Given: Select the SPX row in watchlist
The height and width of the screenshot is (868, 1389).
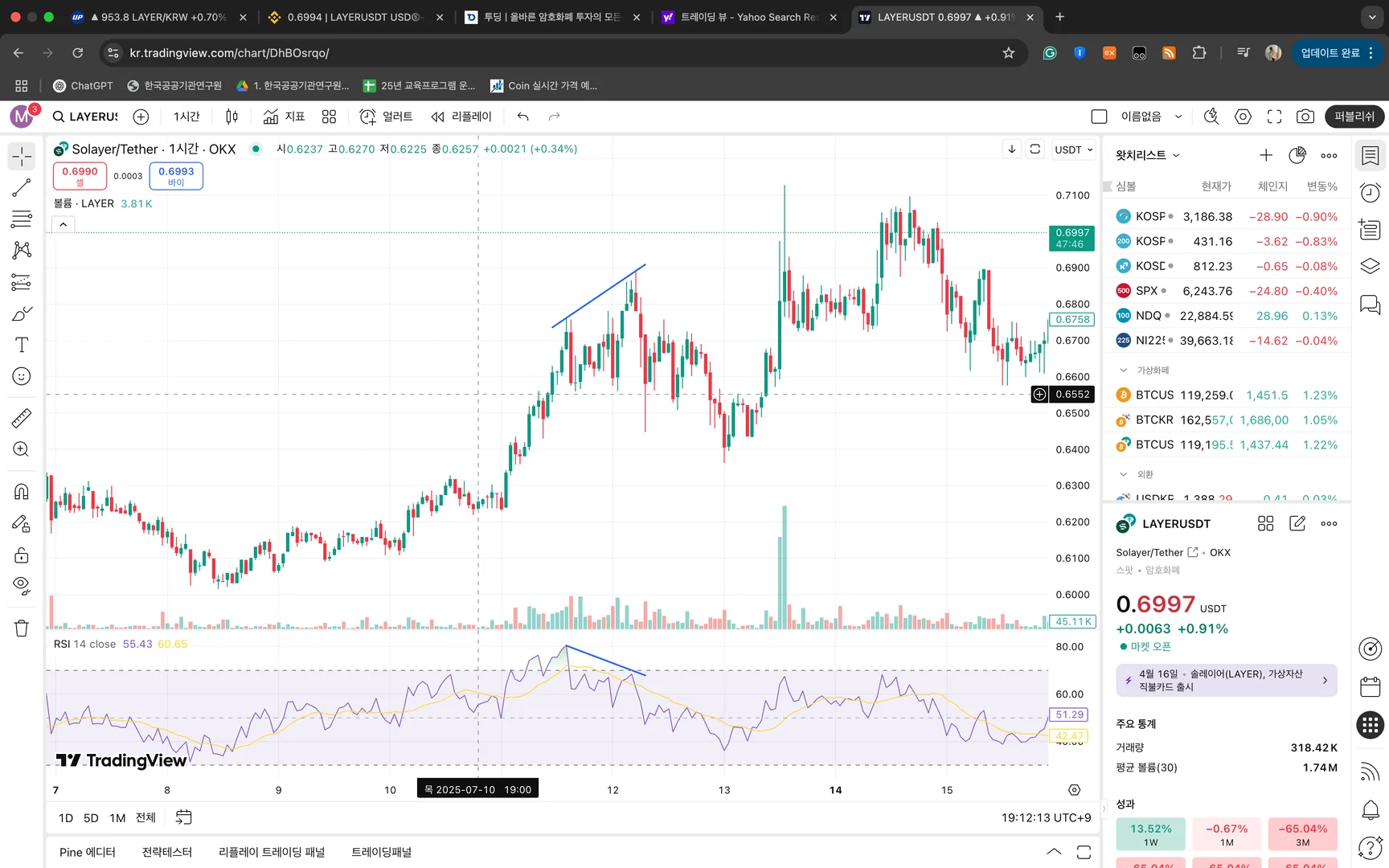Looking at the screenshot, I should 1227,291.
